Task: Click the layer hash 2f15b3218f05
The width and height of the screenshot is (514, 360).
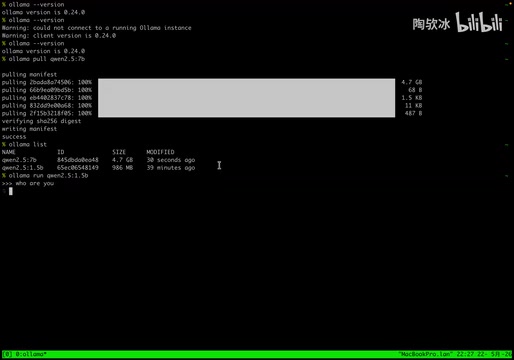Action: pos(50,113)
